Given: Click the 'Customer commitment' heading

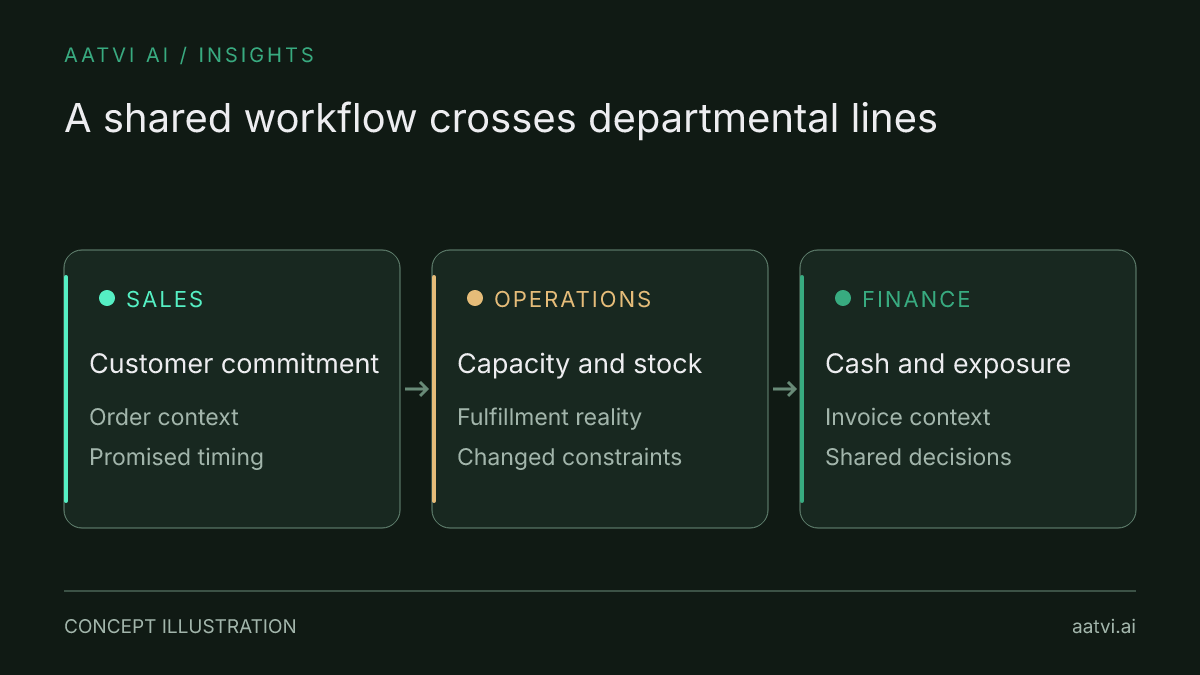Looking at the screenshot, I should [x=234, y=364].
